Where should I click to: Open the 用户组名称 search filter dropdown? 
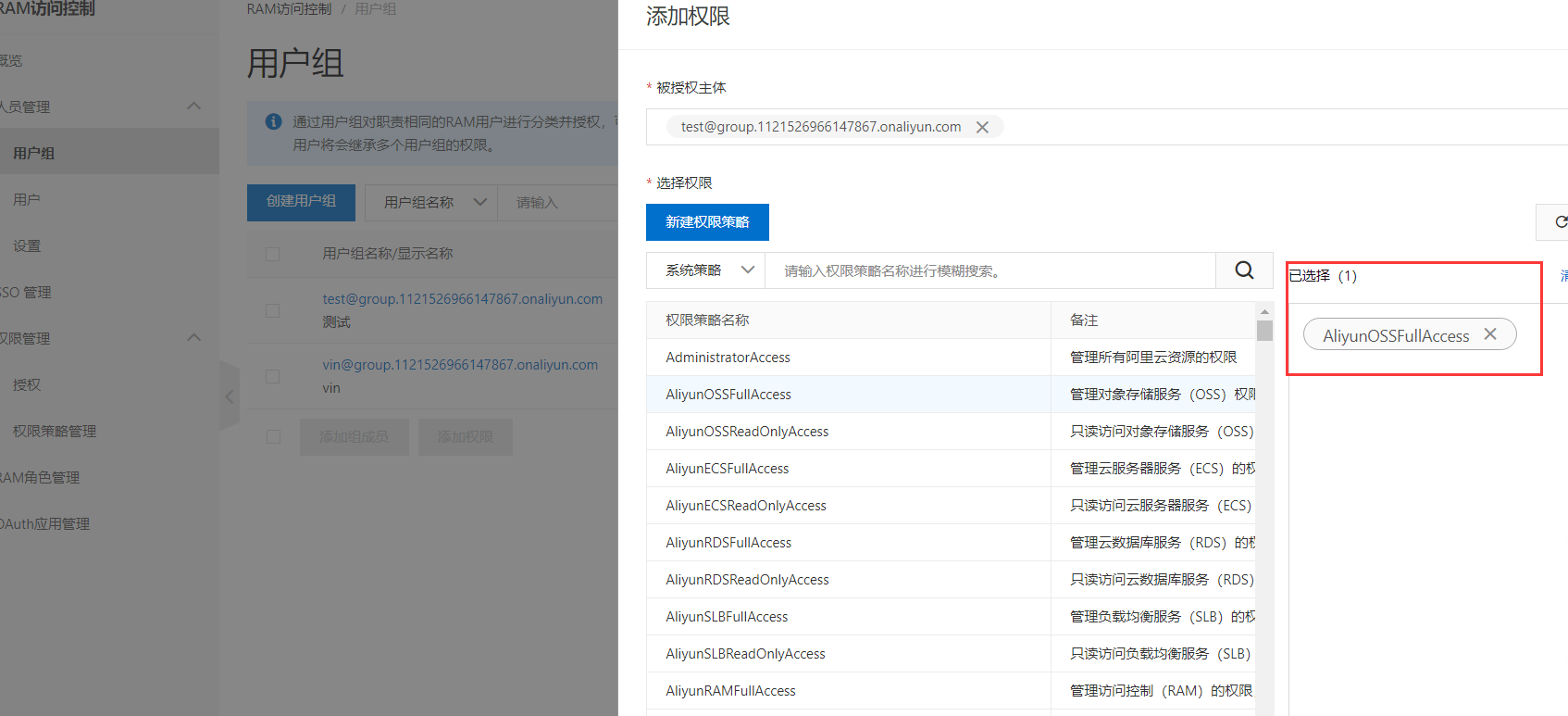431,202
